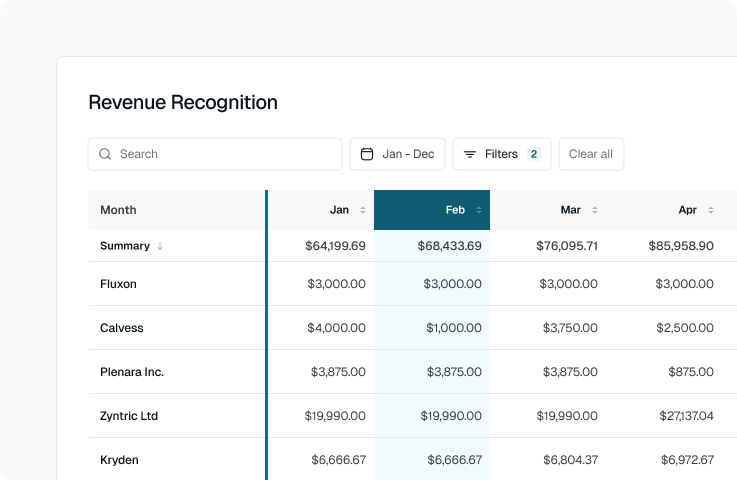Click the filter count badge showing 2
This screenshot has width=737, height=480.
pos(534,154)
